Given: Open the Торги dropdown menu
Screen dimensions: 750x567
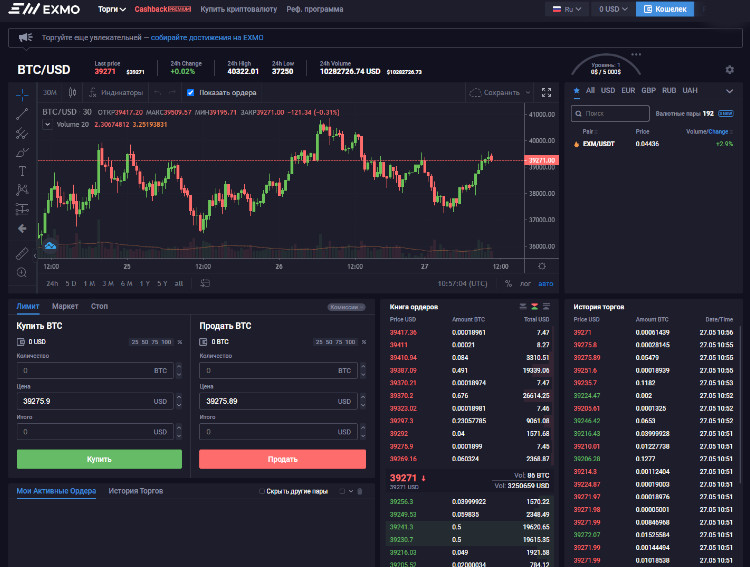Looking at the screenshot, I should tap(112, 9).
